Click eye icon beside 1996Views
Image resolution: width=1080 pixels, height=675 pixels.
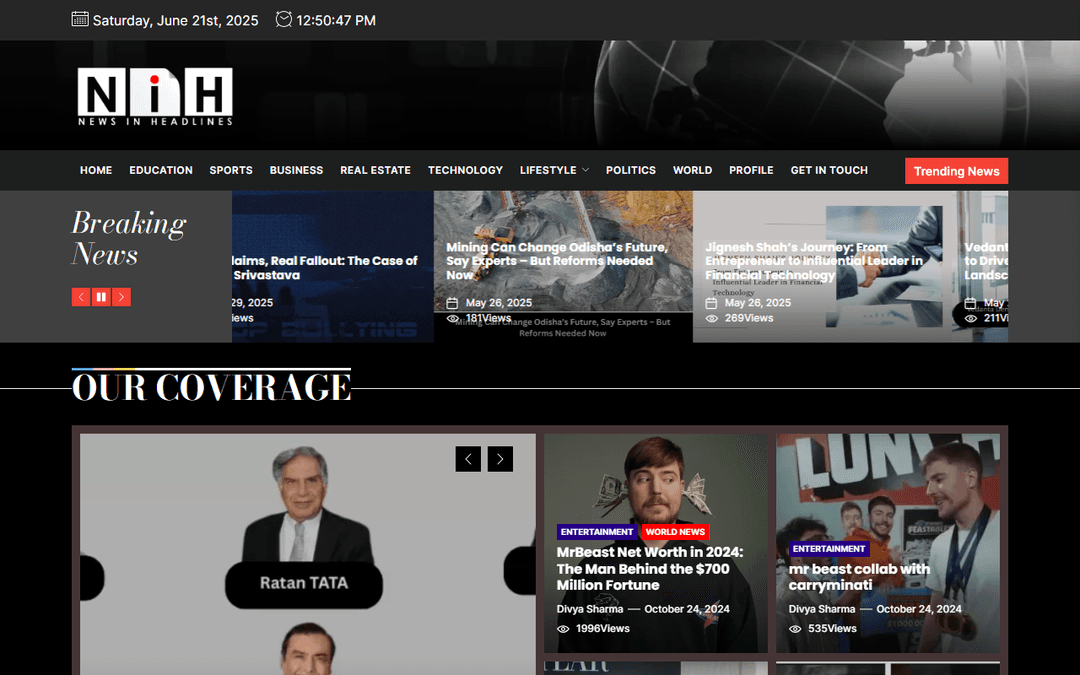point(563,629)
